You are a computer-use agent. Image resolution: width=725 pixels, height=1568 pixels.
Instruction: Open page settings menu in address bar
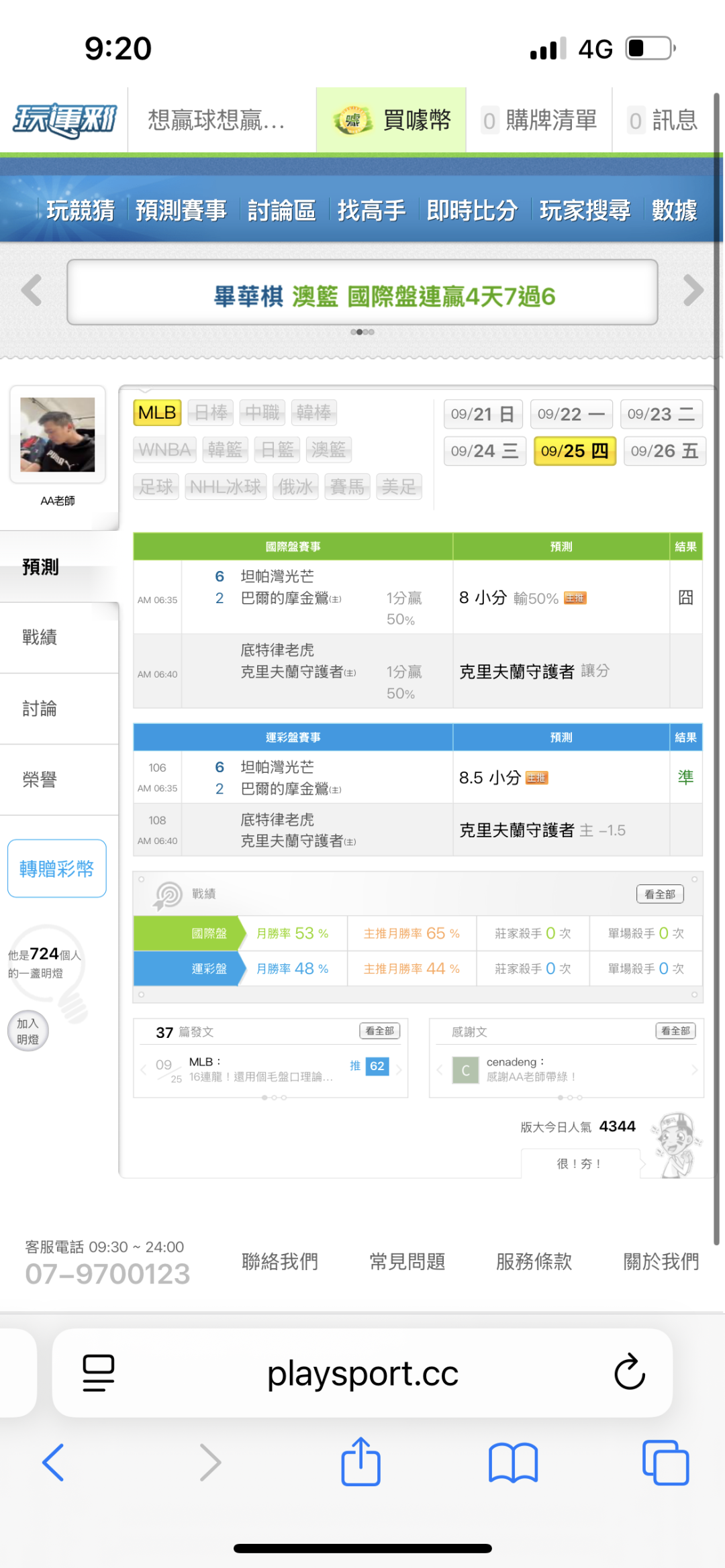98,1372
